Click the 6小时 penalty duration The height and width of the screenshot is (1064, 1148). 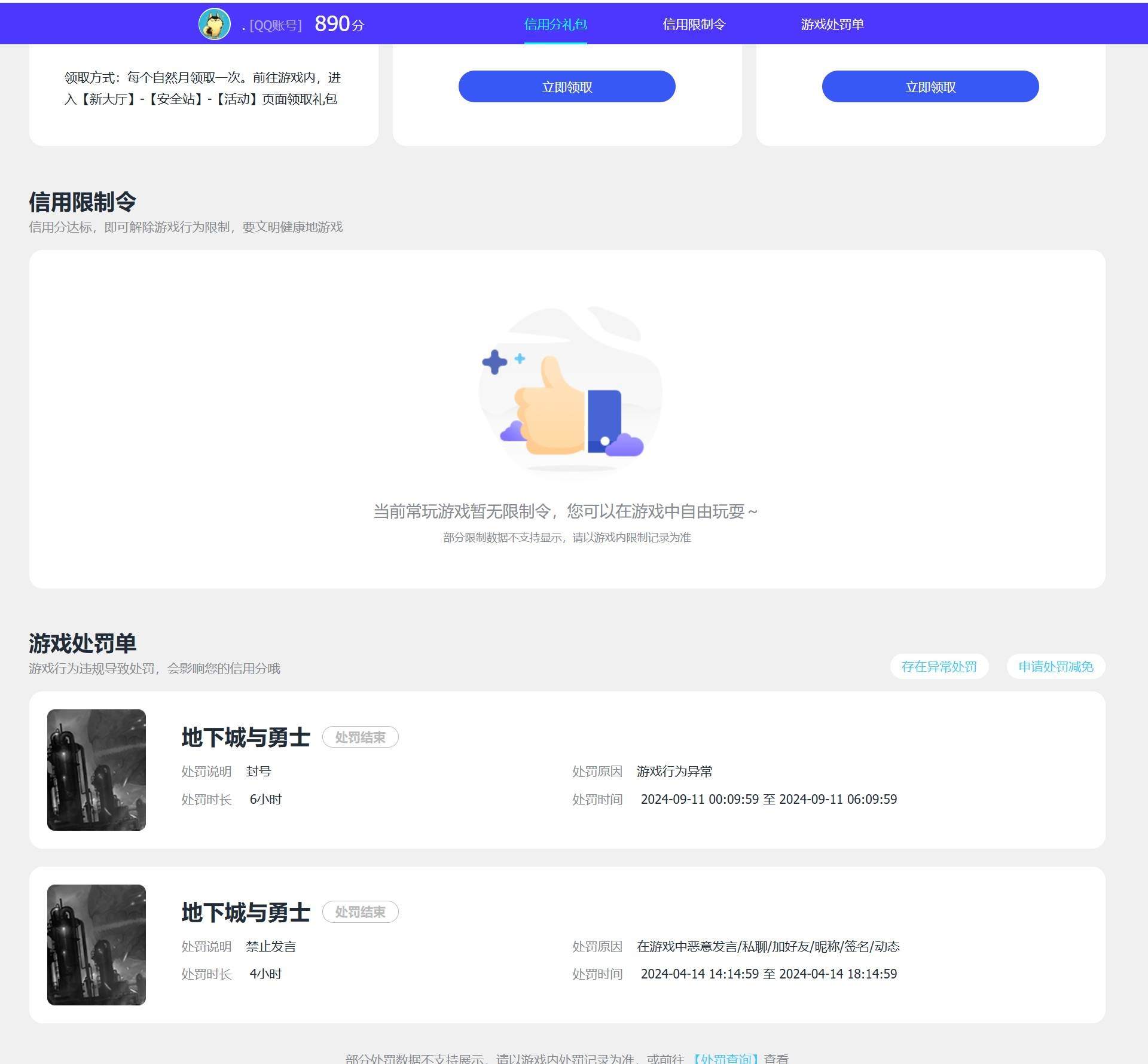click(265, 799)
